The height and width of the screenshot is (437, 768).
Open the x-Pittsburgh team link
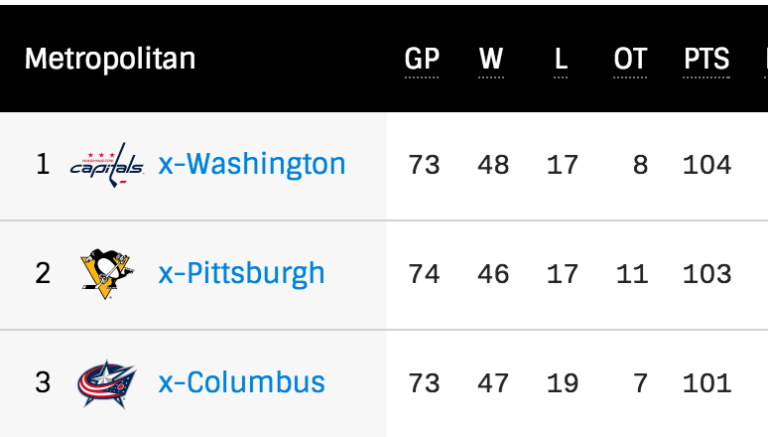[241, 273]
